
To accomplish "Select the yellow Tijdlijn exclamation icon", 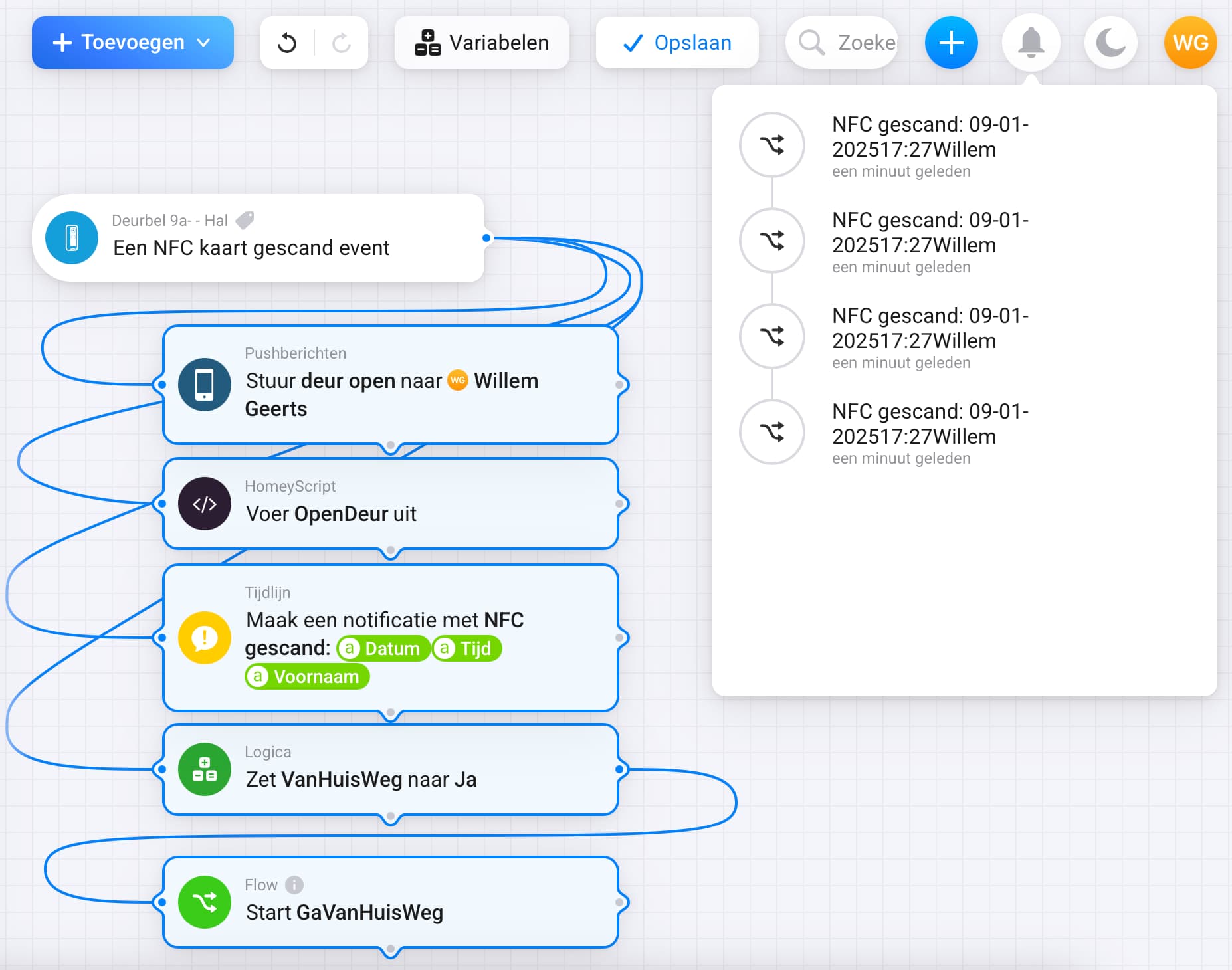I will 205,638.
